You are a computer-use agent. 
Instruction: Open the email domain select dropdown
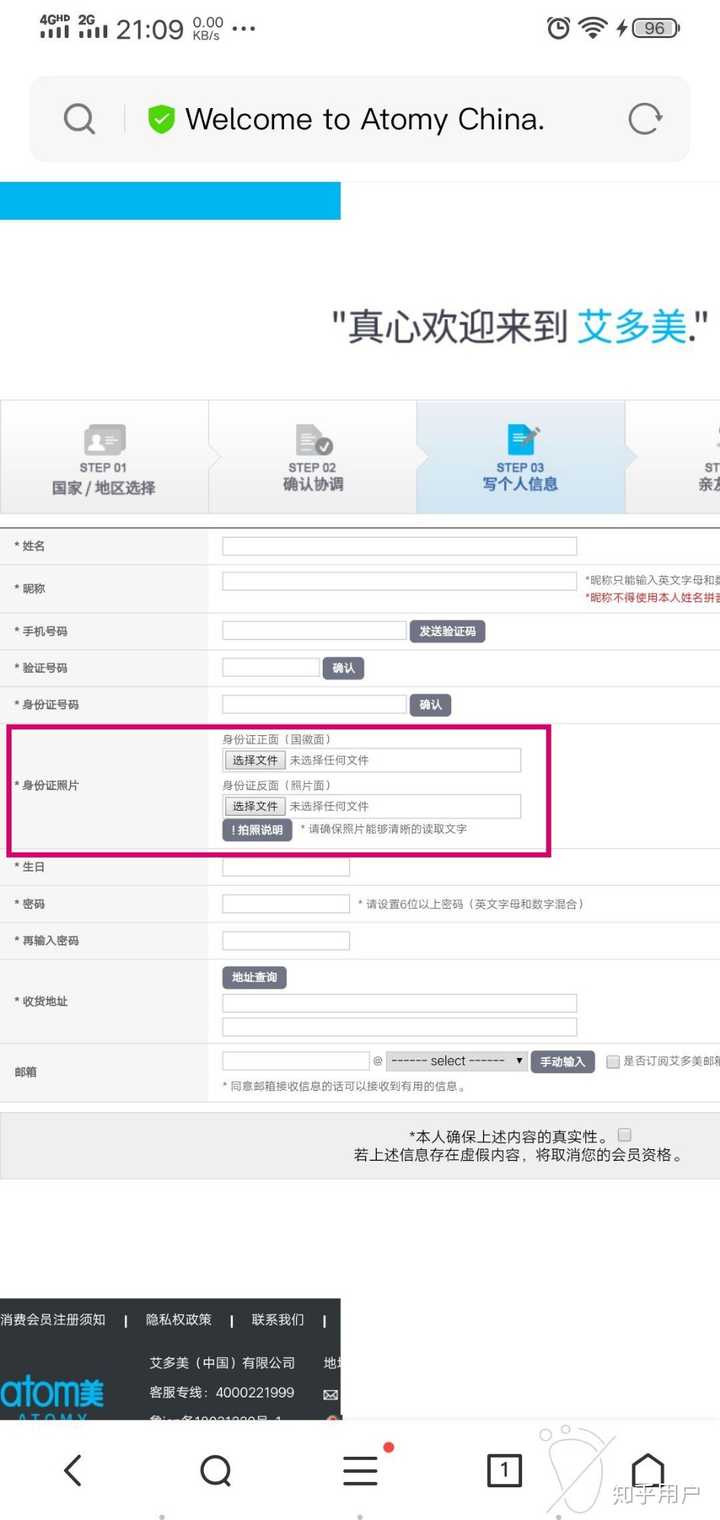457,1061
